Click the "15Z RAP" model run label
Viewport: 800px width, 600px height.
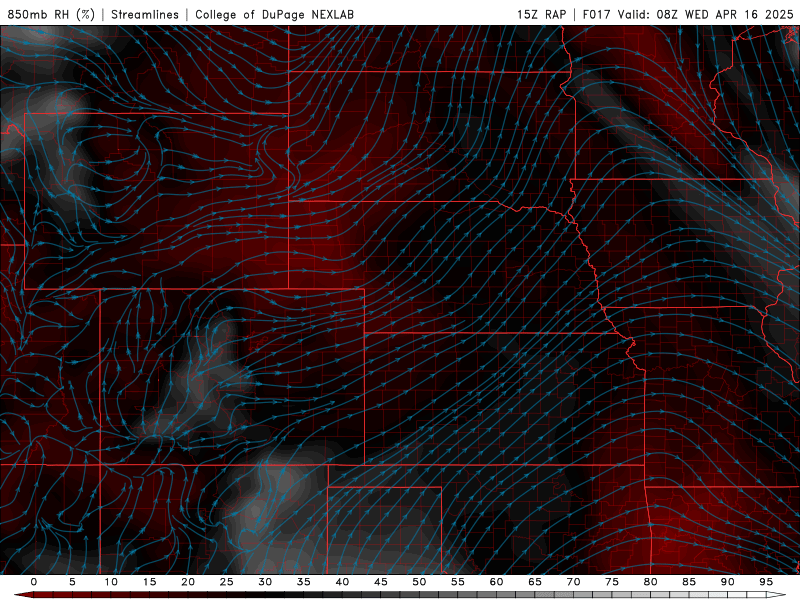tap(541, 14)
